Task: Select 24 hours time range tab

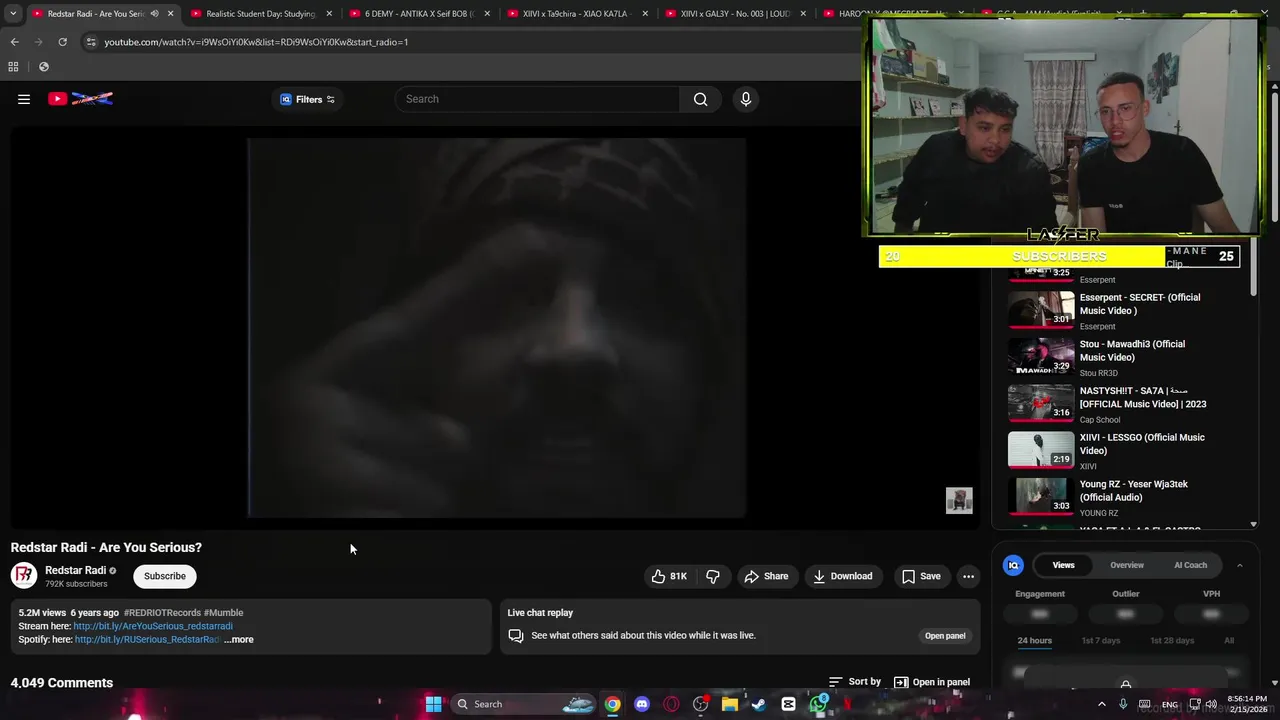Action: 1034,641
